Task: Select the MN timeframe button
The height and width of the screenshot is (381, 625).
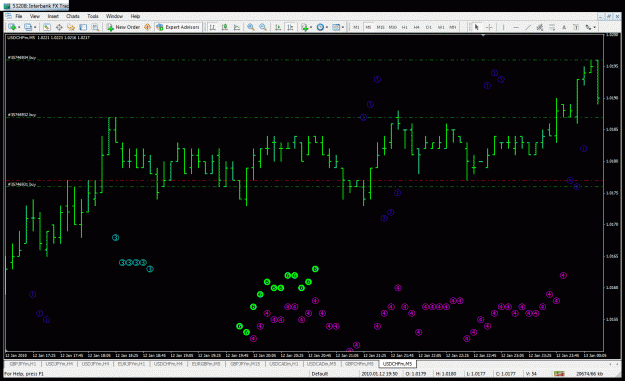Action: point(453,27)
